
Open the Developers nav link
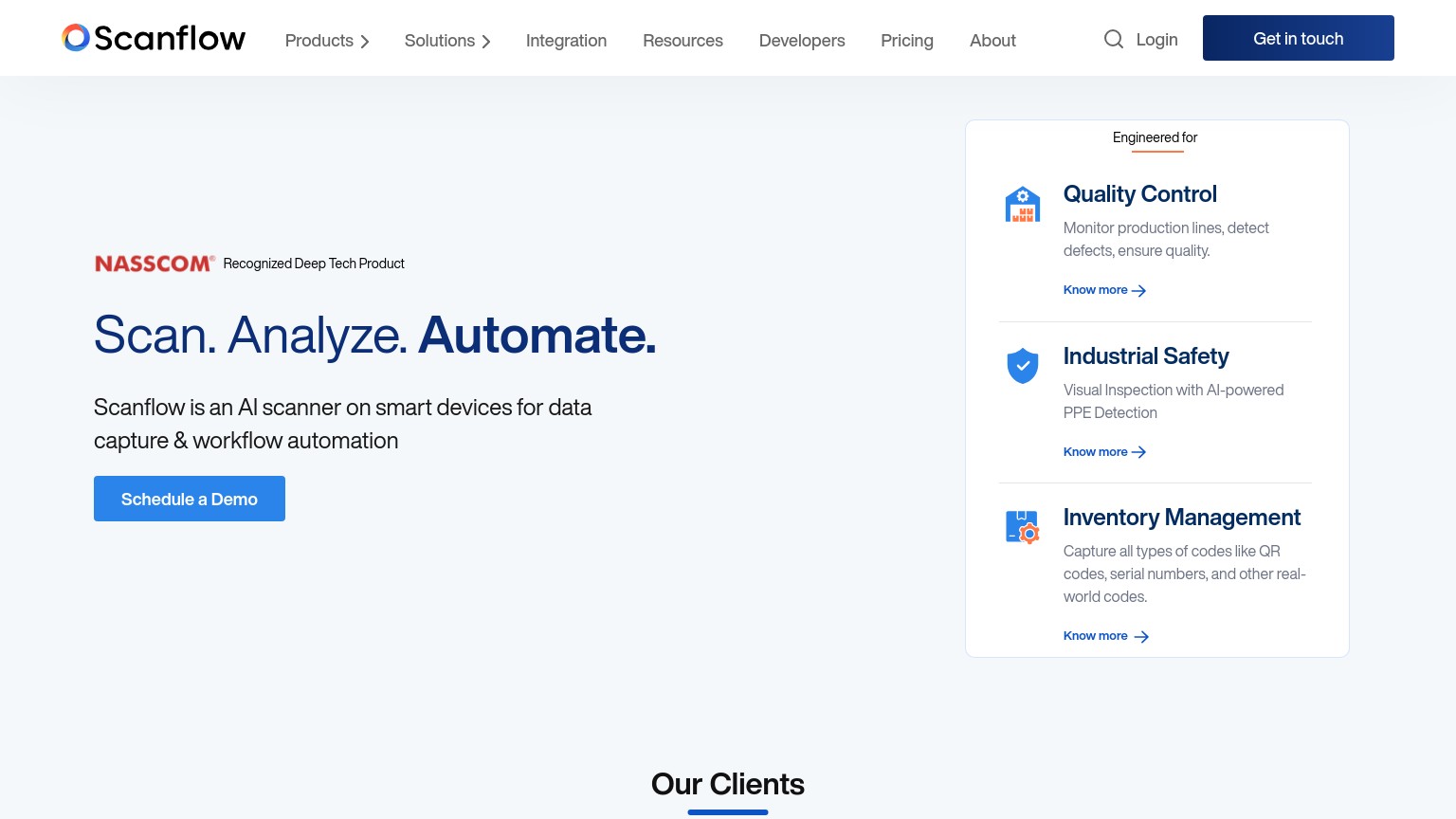802,41
